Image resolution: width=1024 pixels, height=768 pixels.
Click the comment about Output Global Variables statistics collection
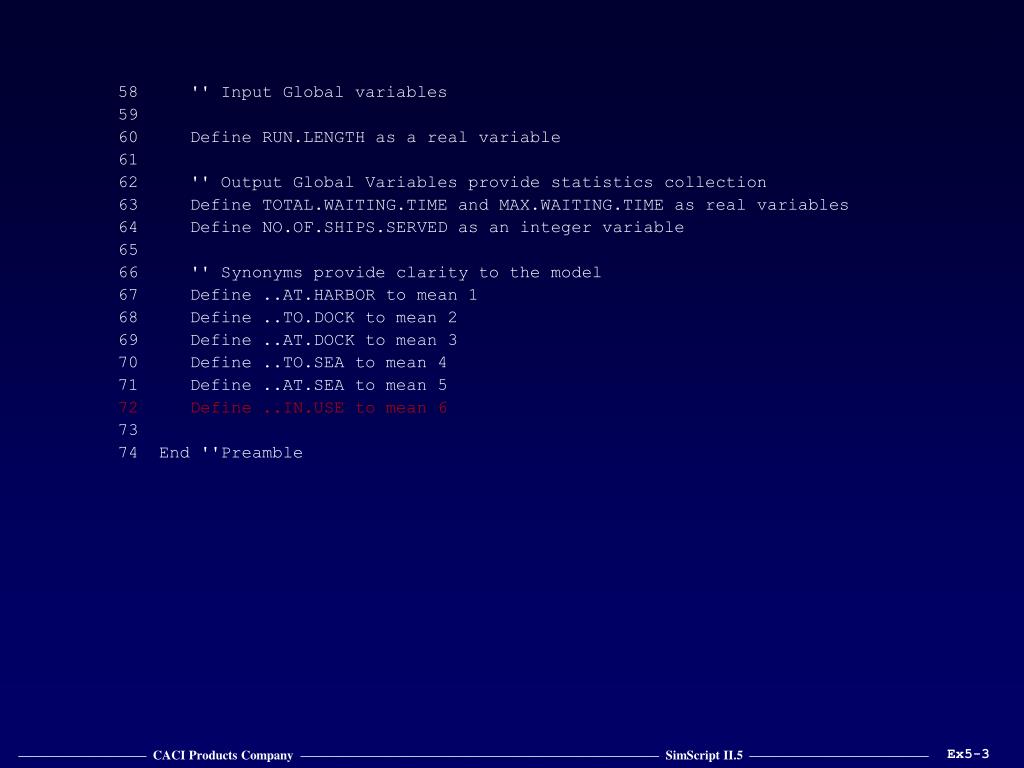pos(479,182)
